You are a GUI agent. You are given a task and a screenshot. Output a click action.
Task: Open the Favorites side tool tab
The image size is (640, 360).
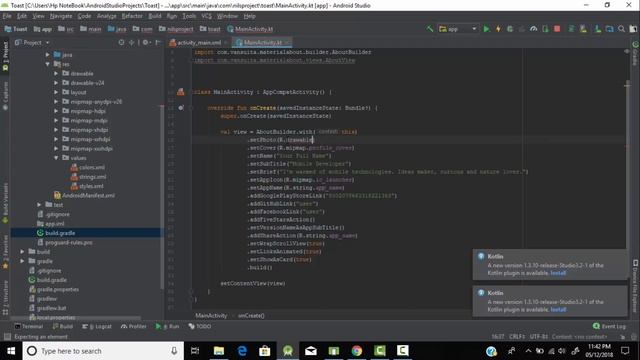coord(5,252)
